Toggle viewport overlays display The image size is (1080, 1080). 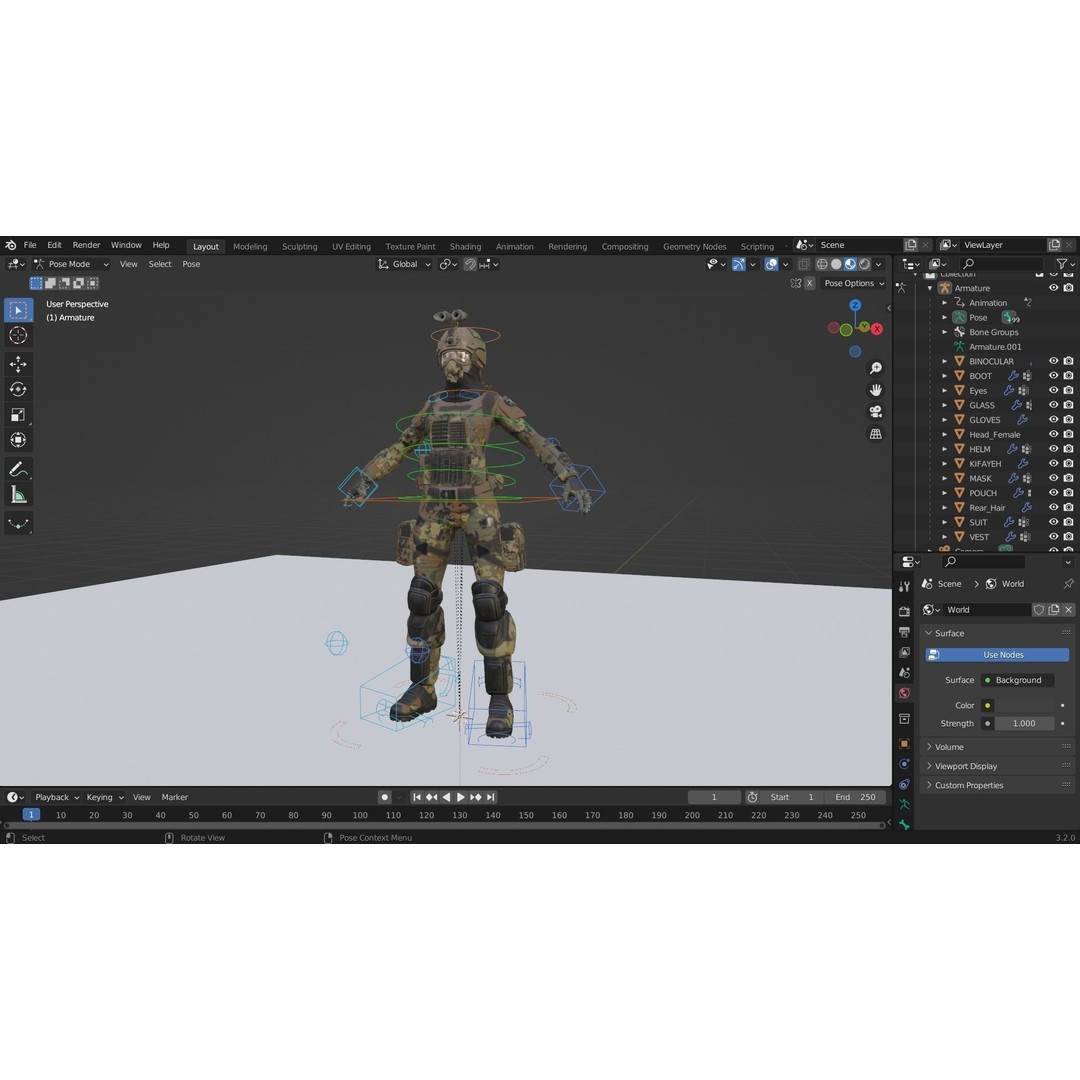[x=771, y=264]
